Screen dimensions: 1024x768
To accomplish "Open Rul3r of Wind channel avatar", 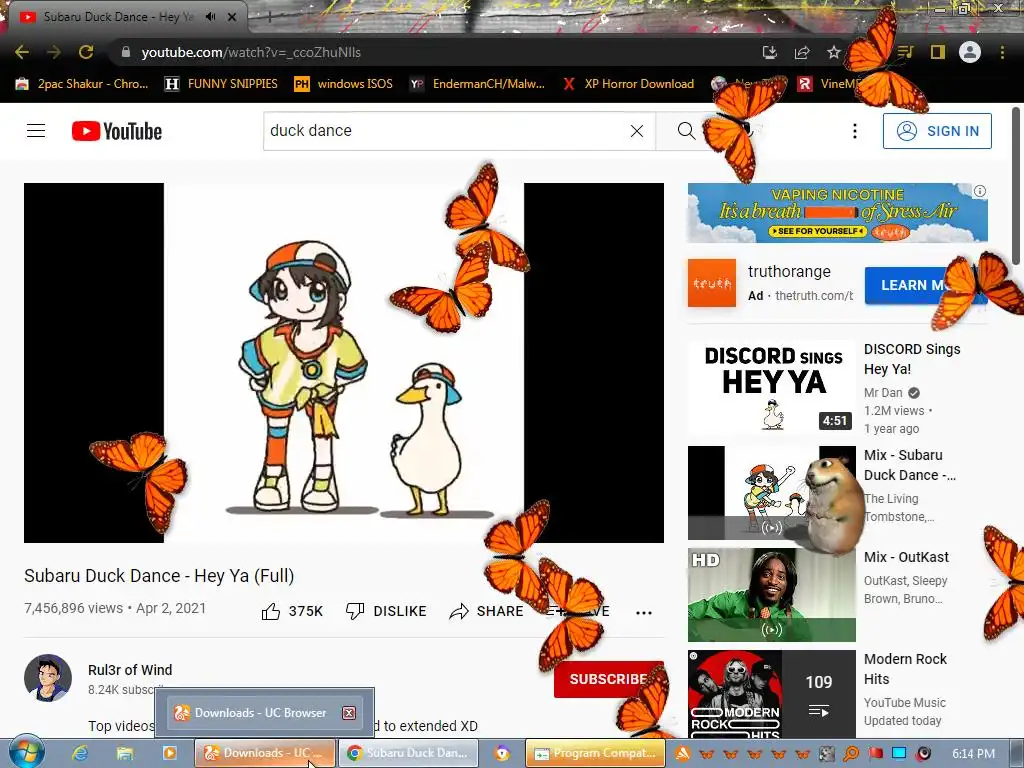I will (x=48, y=678).
